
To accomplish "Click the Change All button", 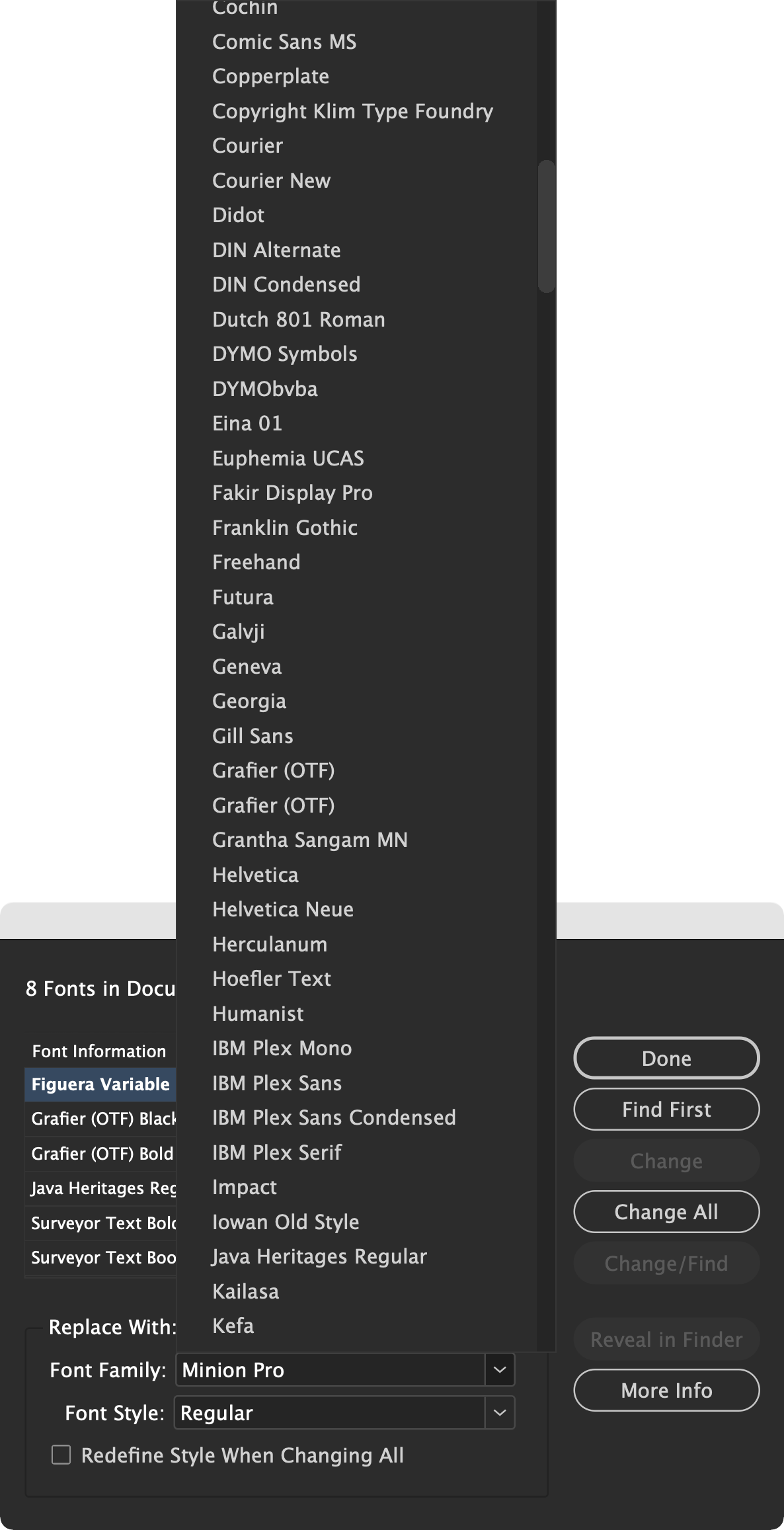I will (x=666, y=1211).
